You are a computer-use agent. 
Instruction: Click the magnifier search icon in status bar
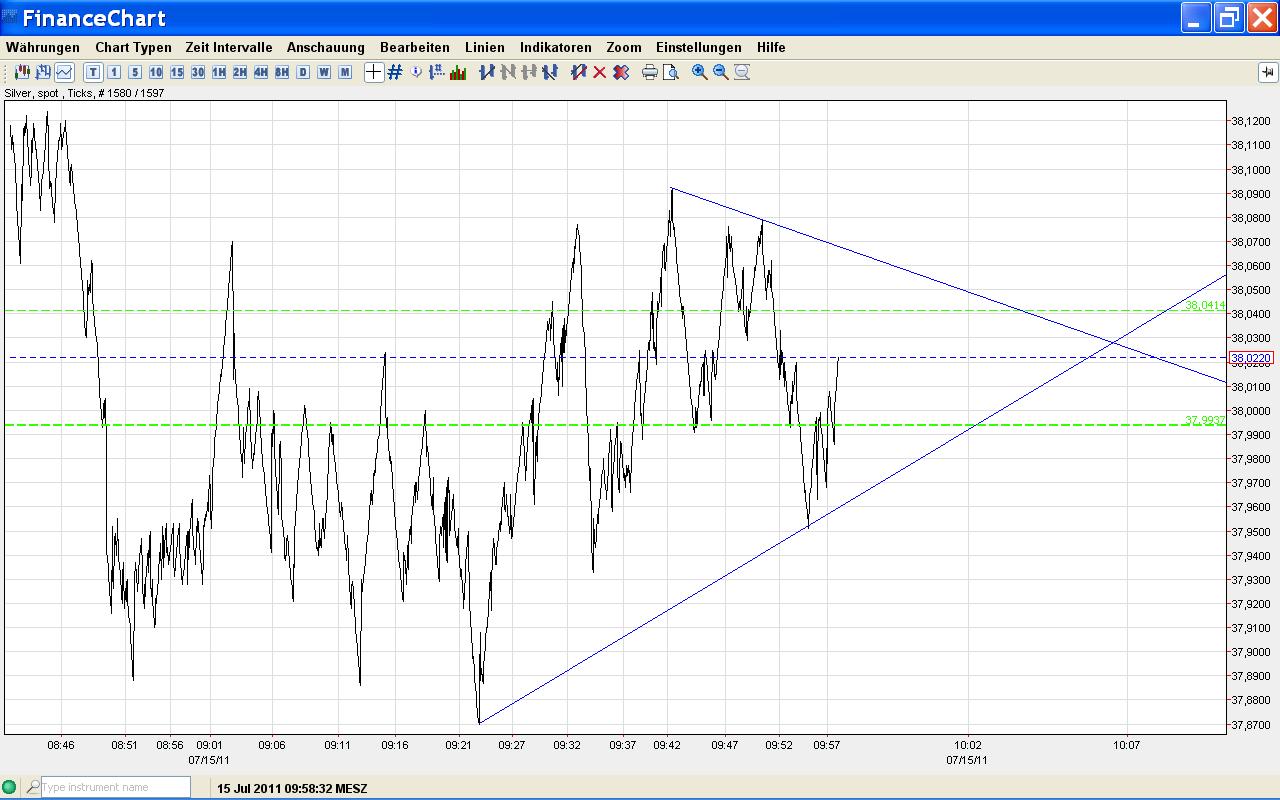(33, 787)
